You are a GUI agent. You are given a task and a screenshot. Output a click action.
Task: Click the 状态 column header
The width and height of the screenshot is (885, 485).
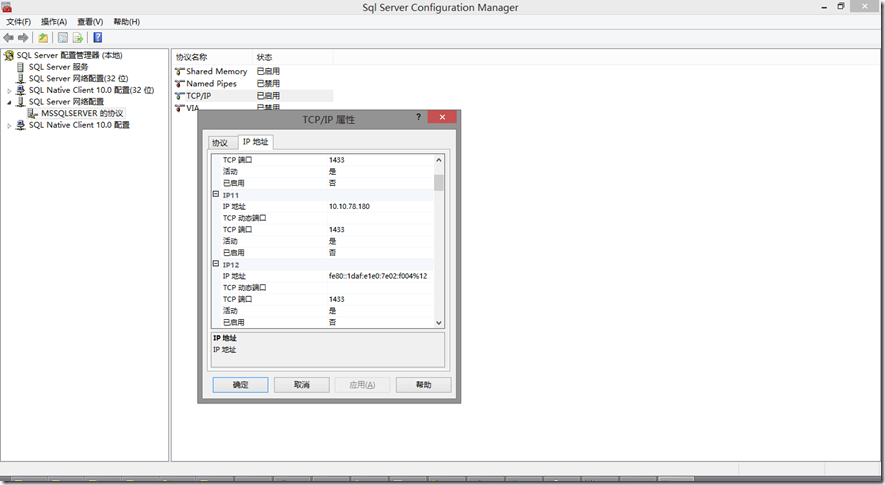[292, 57]
